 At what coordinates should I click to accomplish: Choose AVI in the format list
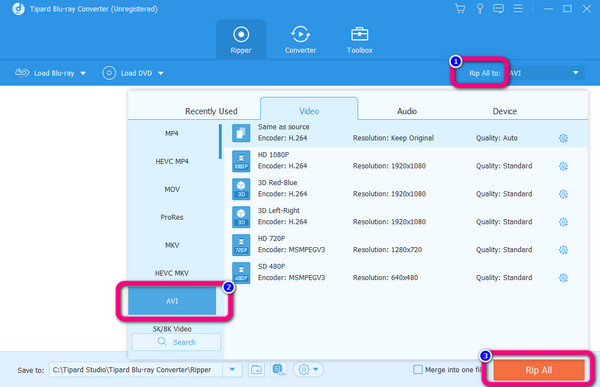(x=172, y=301)
